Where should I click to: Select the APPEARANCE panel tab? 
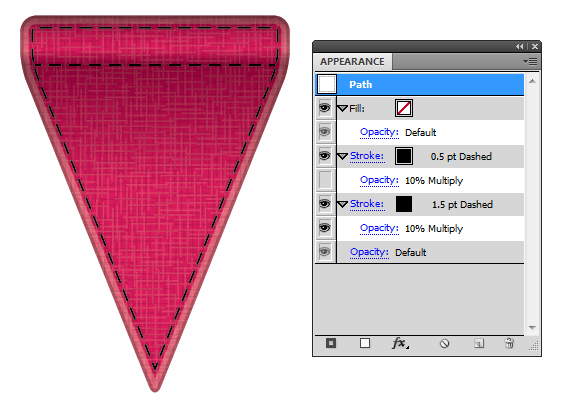[352, 62]
